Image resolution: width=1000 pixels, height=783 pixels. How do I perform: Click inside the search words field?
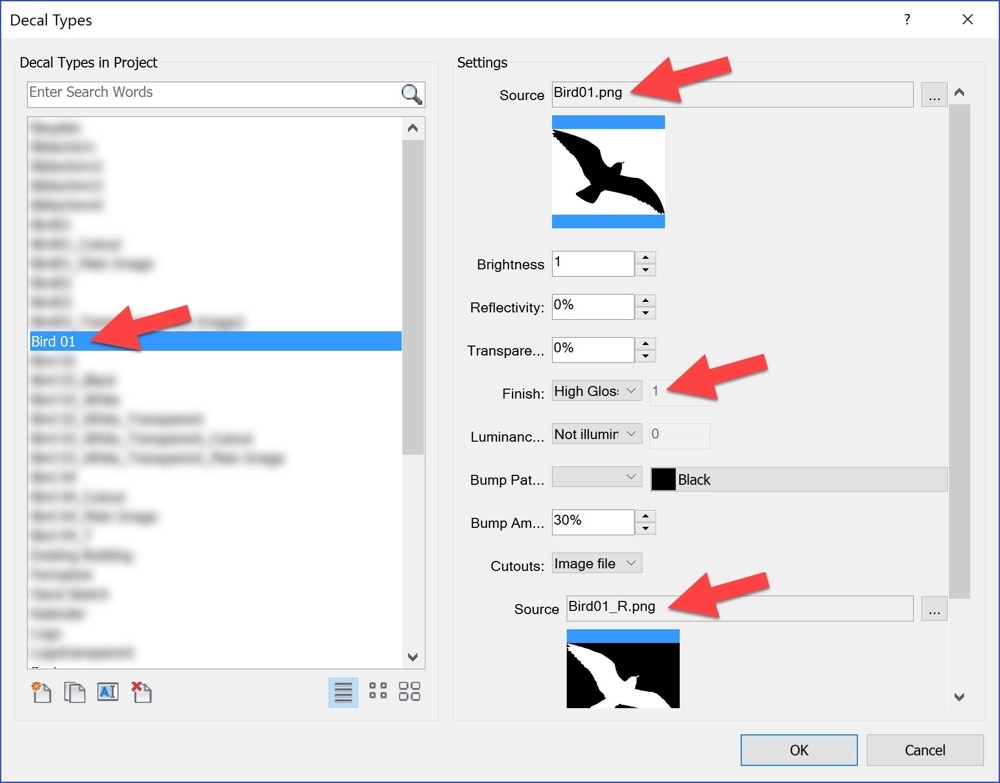point(200,94)
